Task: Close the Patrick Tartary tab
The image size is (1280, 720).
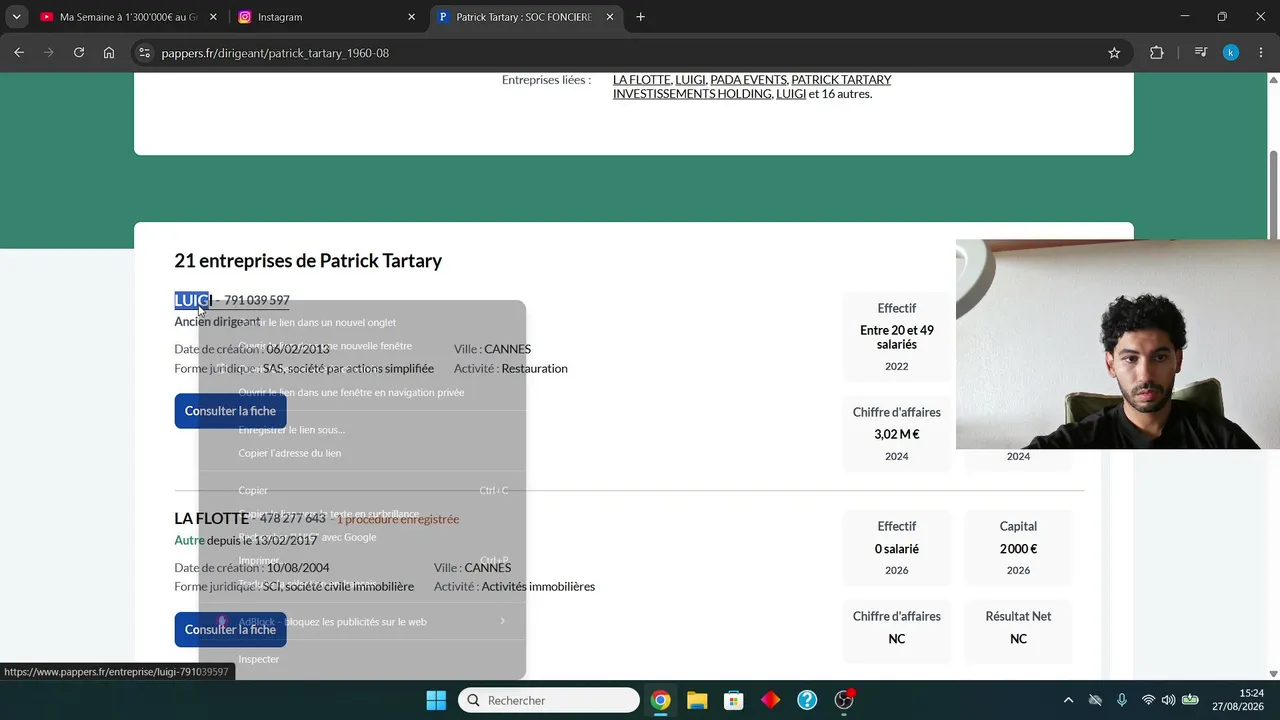Action: click(610, 17)
